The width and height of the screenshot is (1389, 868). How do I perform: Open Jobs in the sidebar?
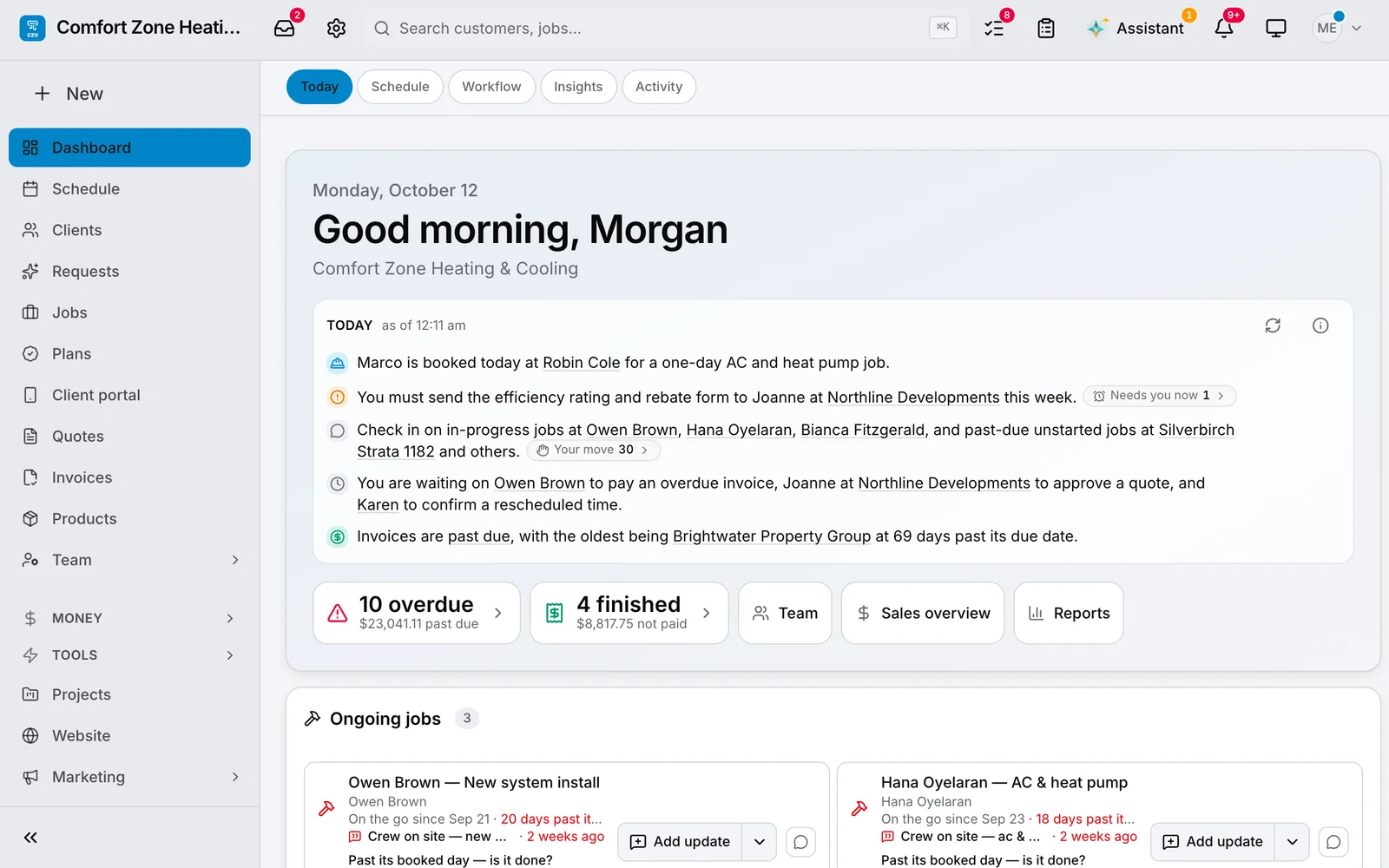point(129,312)
